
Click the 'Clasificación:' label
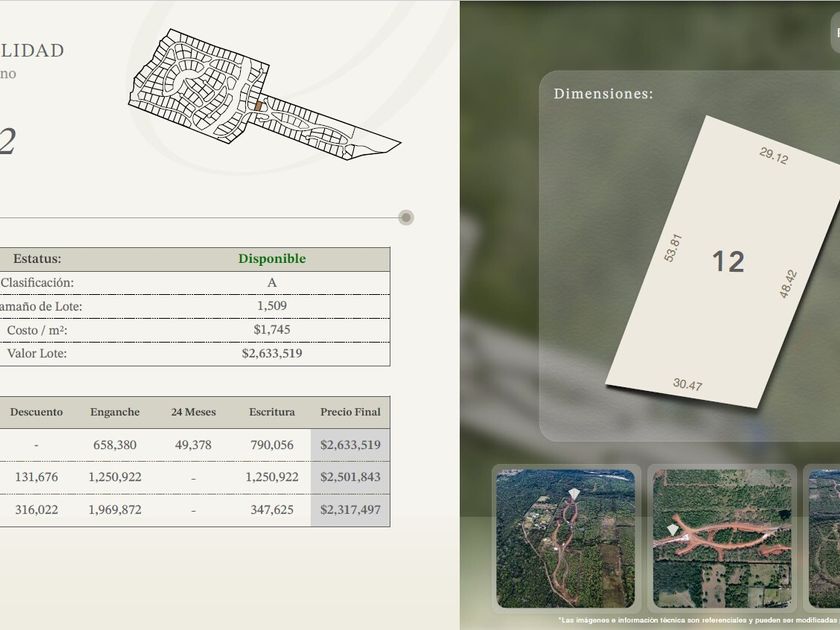(x=37, y=283)
